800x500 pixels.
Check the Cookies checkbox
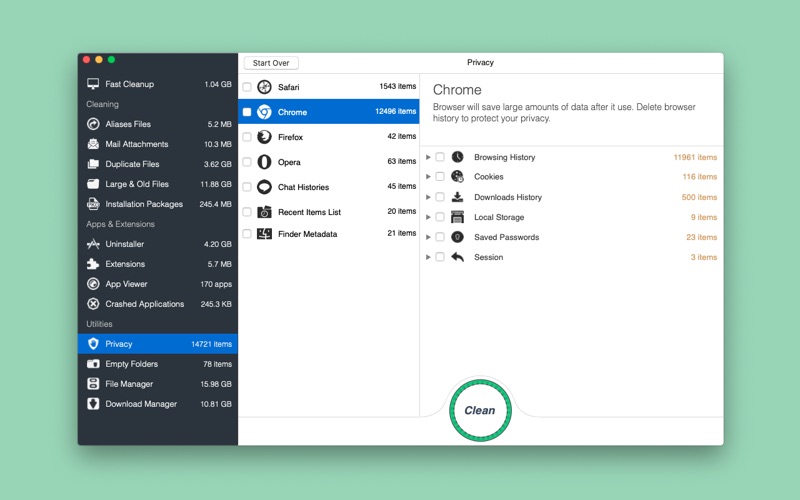pyautogui.click(x=440, y=177)
